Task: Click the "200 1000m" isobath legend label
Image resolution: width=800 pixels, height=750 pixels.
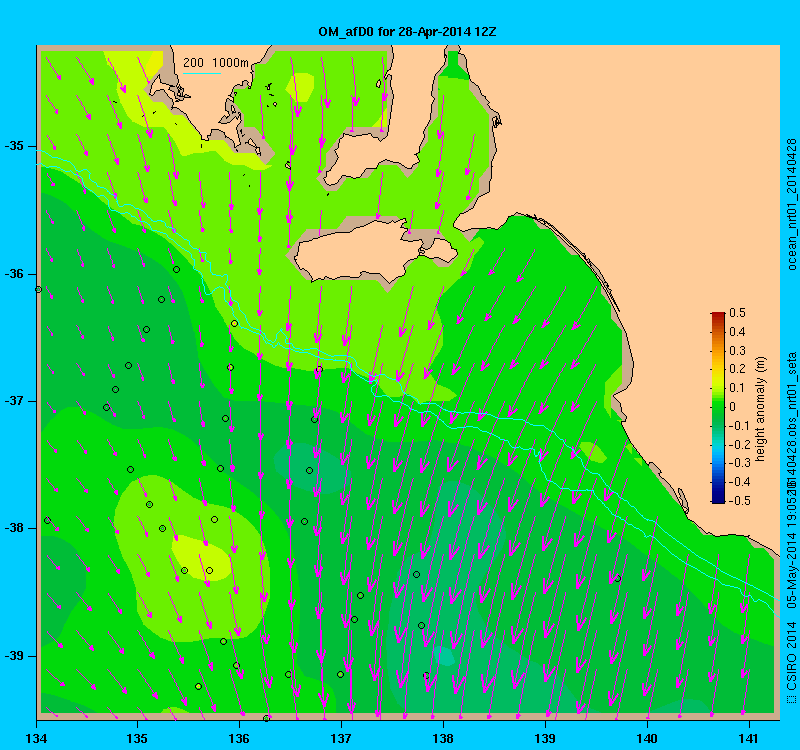Action: [x=216, y=63]
